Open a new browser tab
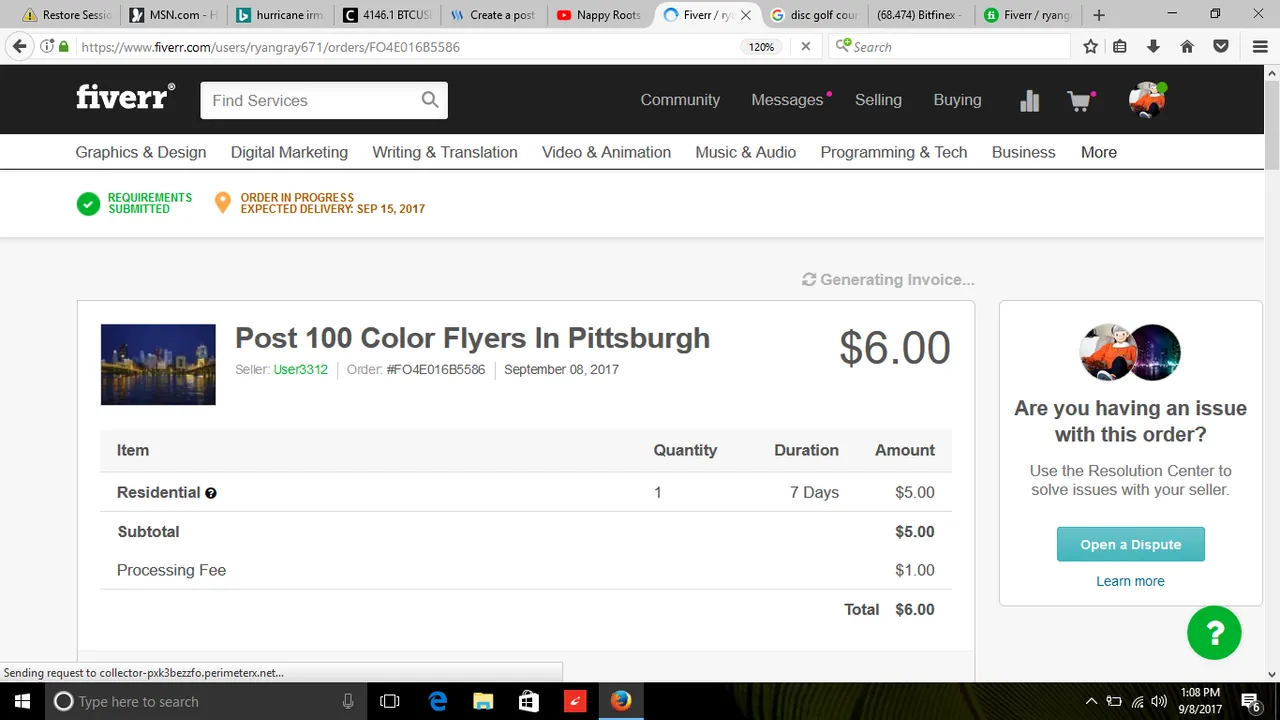The height and width of the screenshot is (720, 1280). click(x=1099, y=15)
